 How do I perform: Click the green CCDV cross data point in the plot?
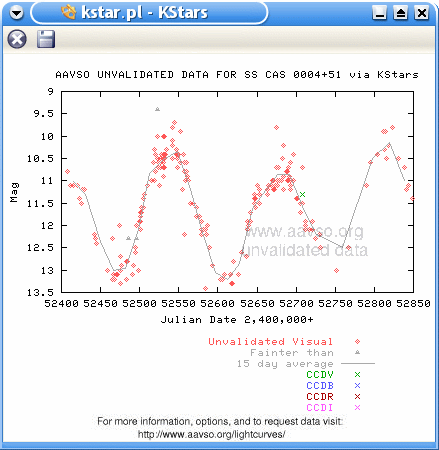tap(302, 194)
